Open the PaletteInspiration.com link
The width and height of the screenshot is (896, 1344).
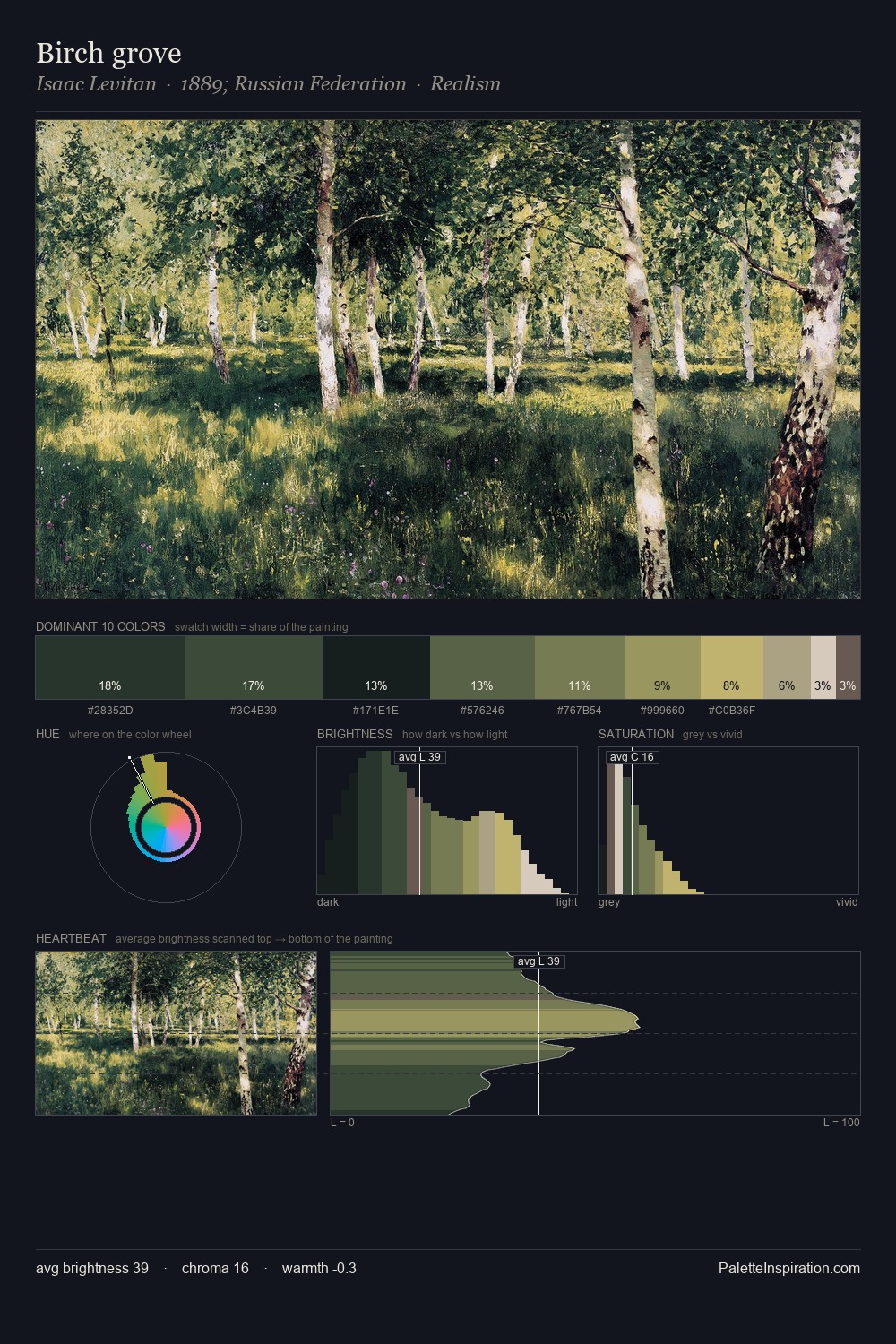(x=789, y=1268)
